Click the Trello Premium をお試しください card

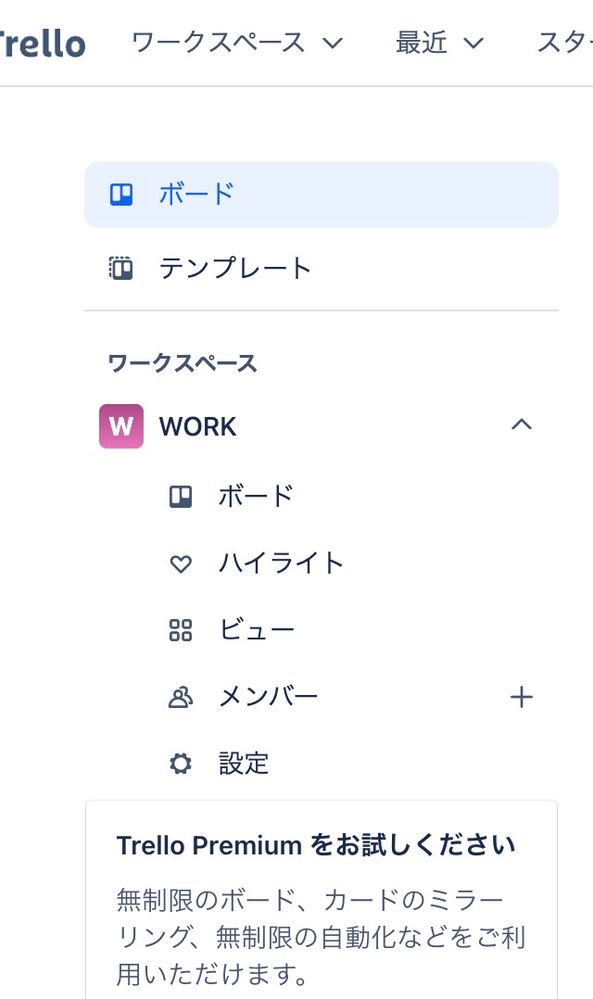321,900
